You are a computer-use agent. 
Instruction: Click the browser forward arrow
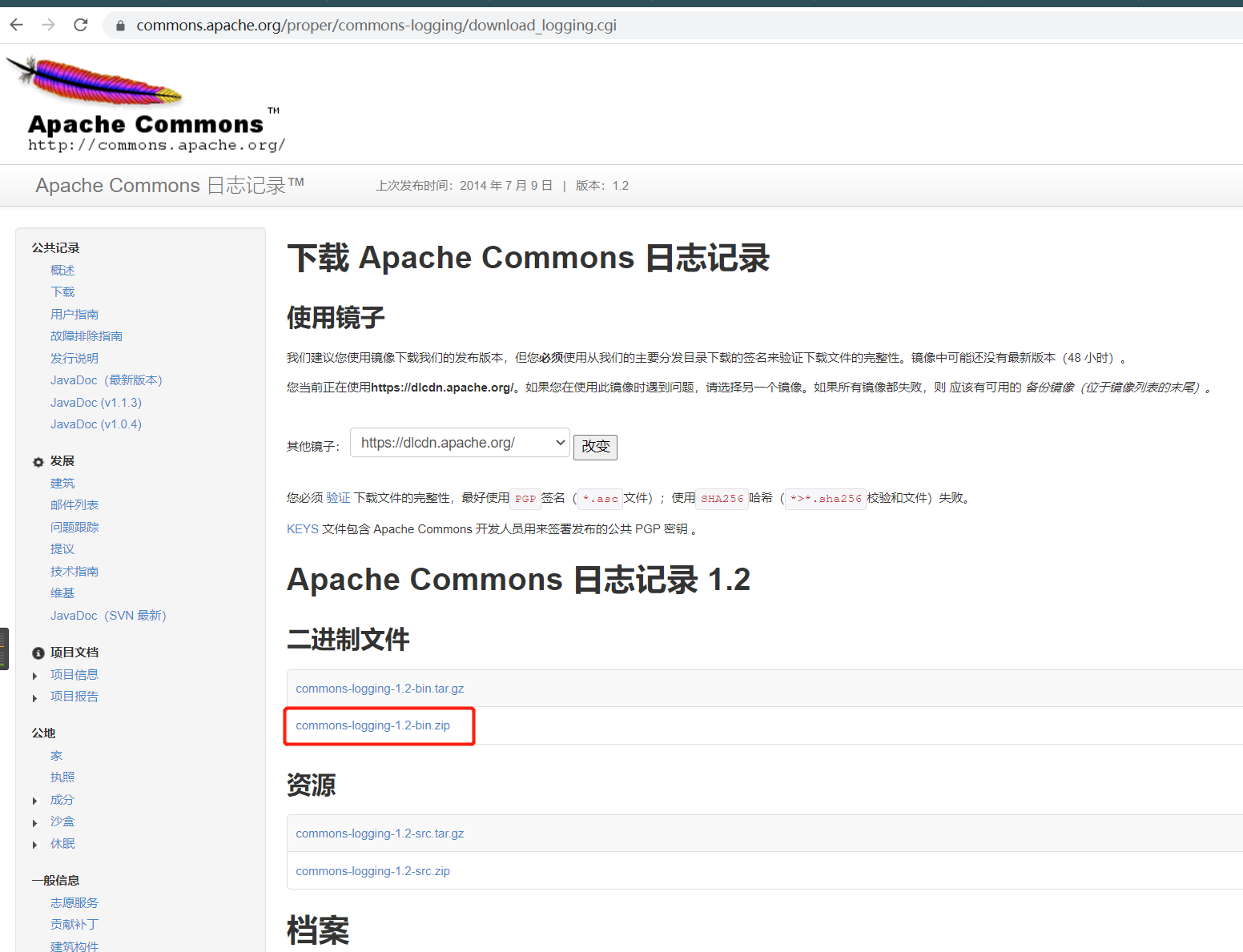click(49, 25)
